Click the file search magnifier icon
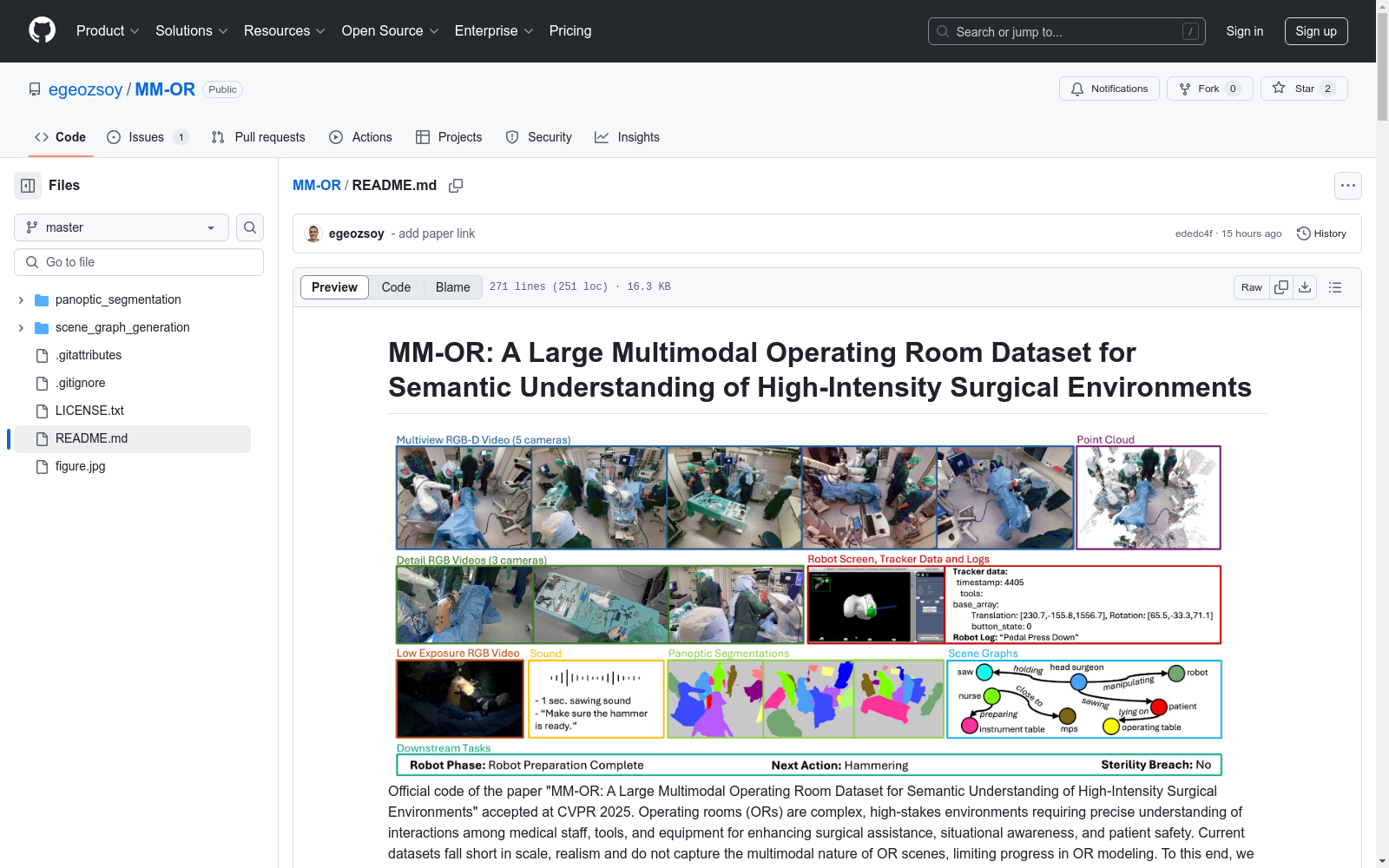Image resolution: width=1389 pixels, height=868 pixels. point(250,227)
